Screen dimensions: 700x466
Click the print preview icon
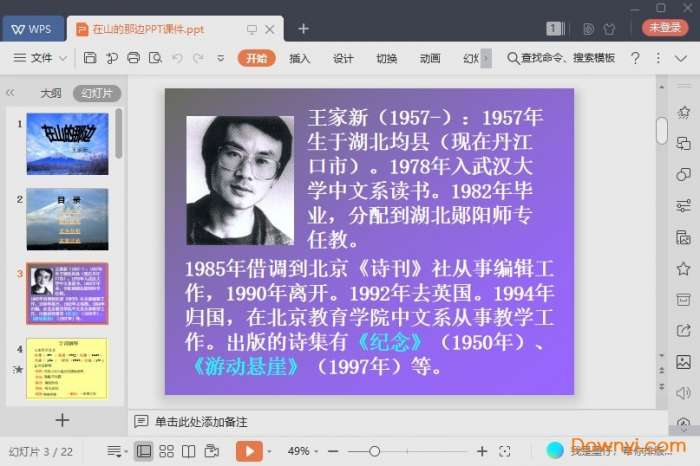155,58
